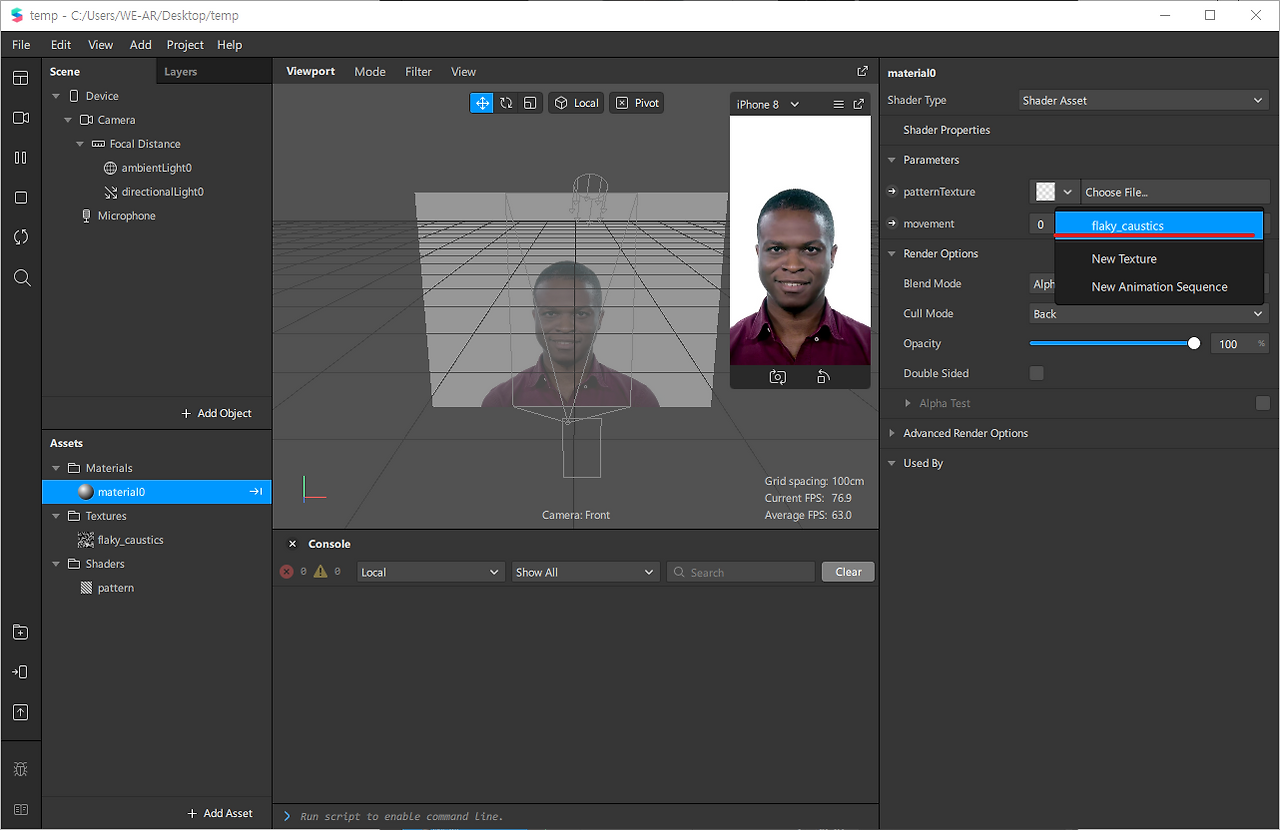Pause the preview with the pause icon
The image size is (1280, 830).
pyautogui.click(x=21, y=158)
